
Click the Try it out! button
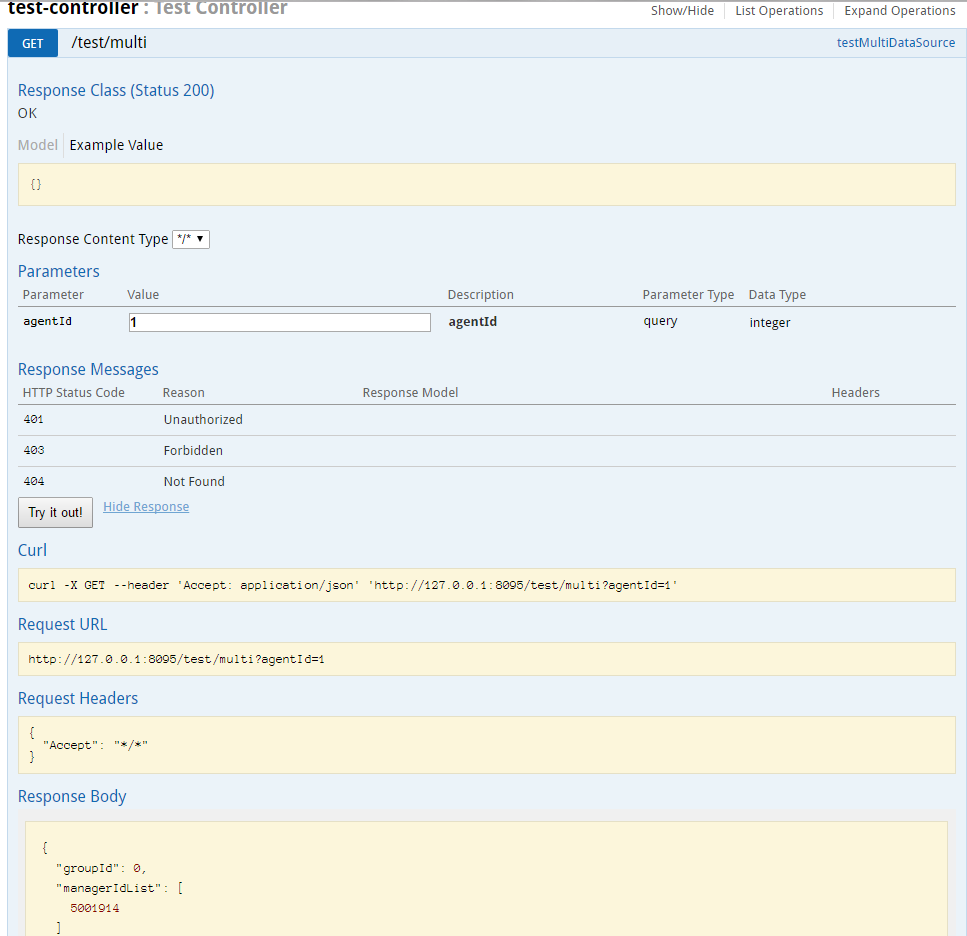click(56, 512)
